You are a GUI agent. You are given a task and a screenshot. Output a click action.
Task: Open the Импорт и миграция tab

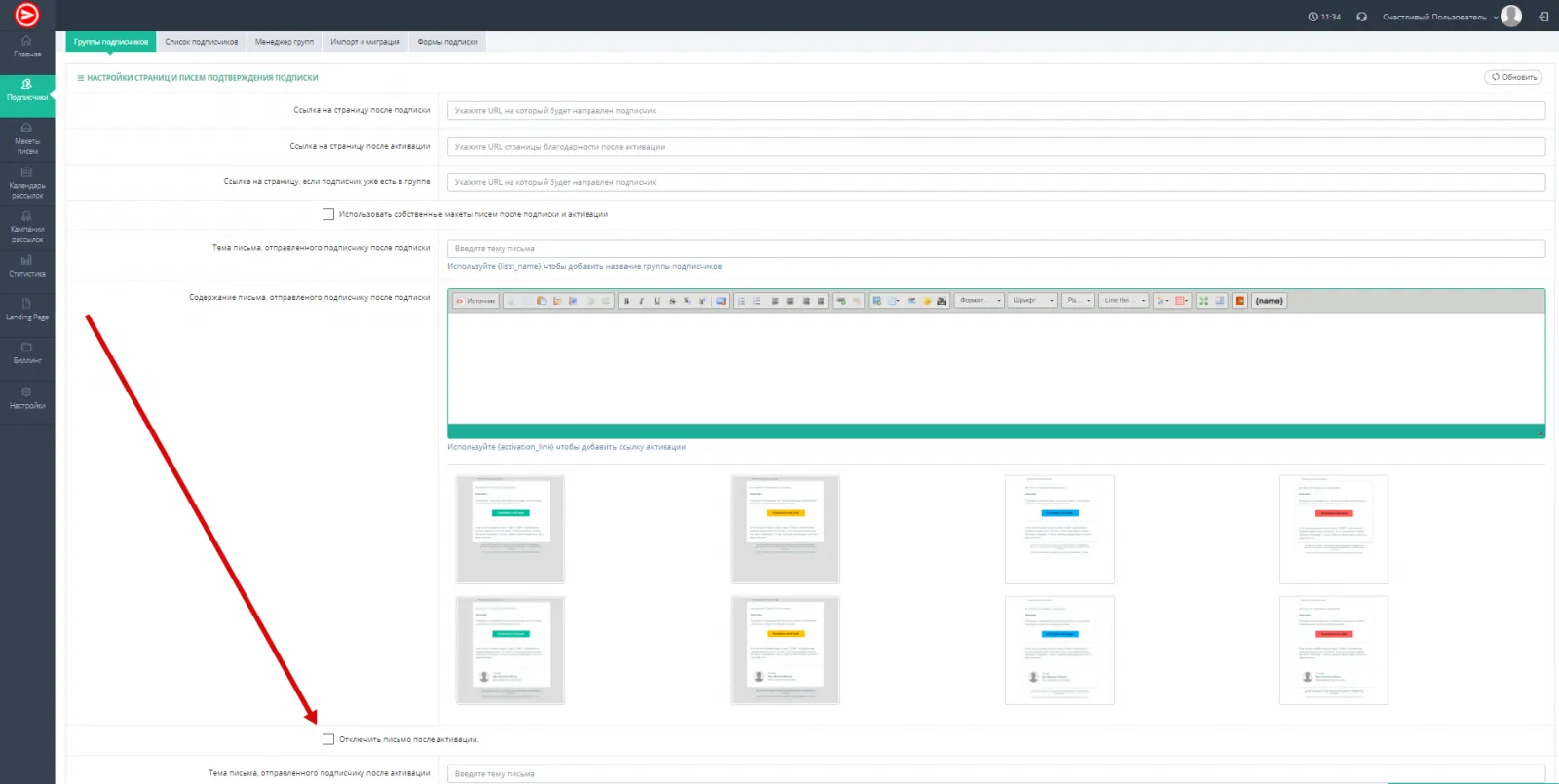pyautogui.click(x=364, y=42)
